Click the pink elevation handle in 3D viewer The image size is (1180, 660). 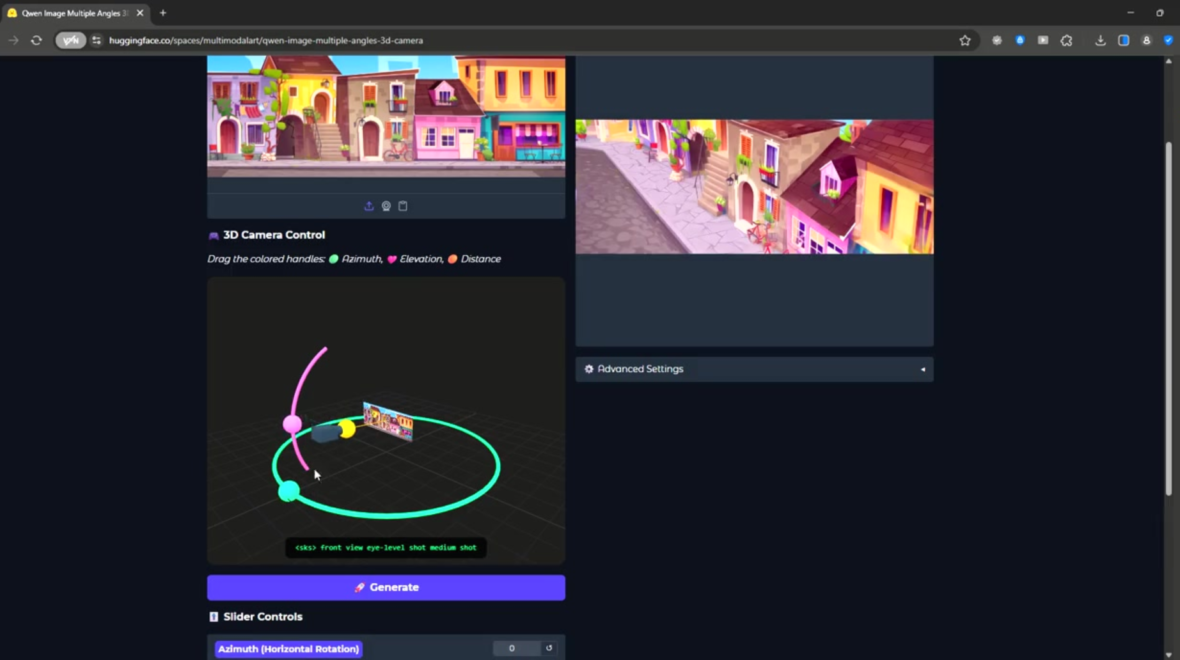point(292,424)
